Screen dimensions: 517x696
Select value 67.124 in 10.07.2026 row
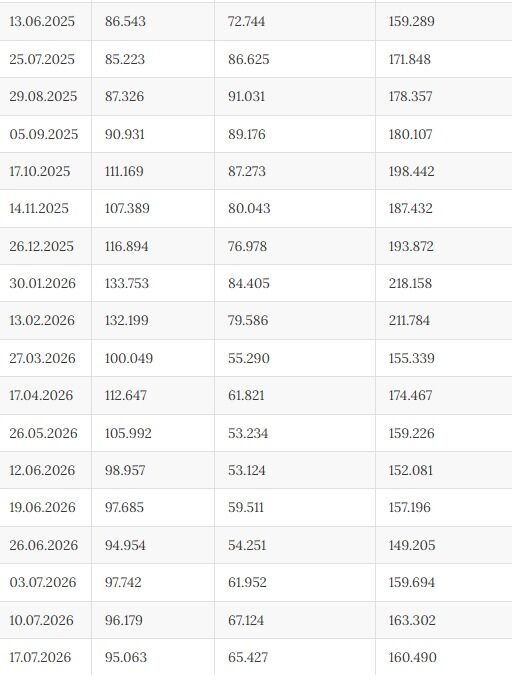tap(246, 620)
